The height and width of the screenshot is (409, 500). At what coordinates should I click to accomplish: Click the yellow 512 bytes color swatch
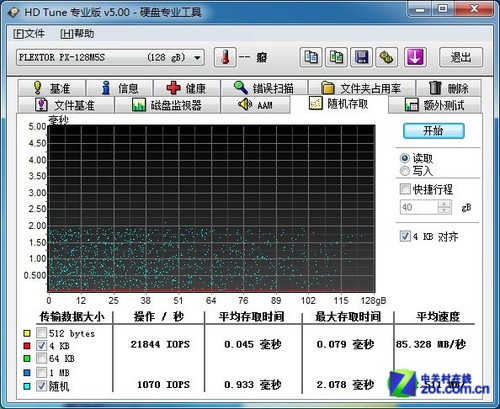tap(27, 333)
